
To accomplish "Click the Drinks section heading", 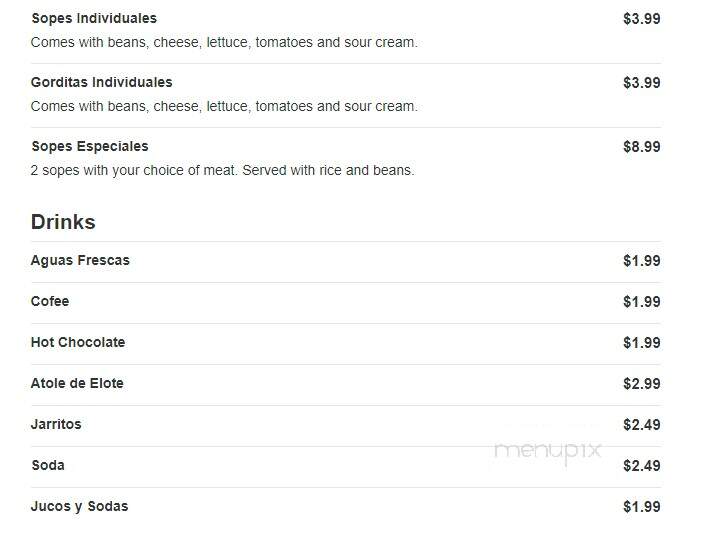I will [x=63, y=222].
